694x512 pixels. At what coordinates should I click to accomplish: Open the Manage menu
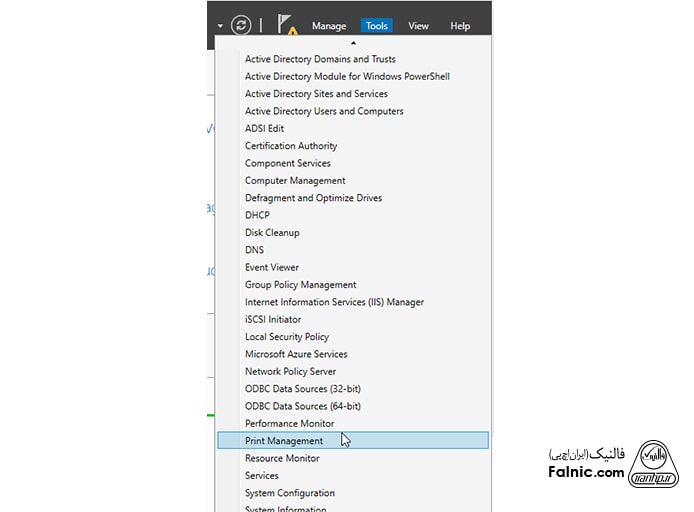coord(329,26)
